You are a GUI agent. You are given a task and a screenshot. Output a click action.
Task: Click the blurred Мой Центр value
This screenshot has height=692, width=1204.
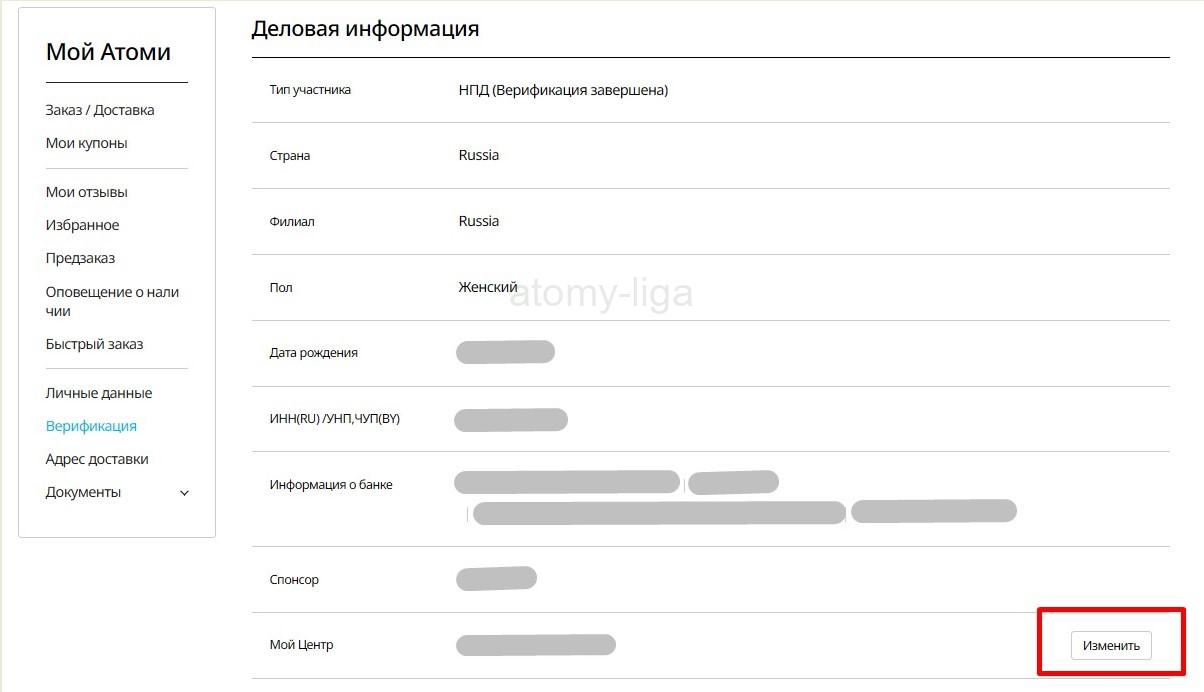535,645
